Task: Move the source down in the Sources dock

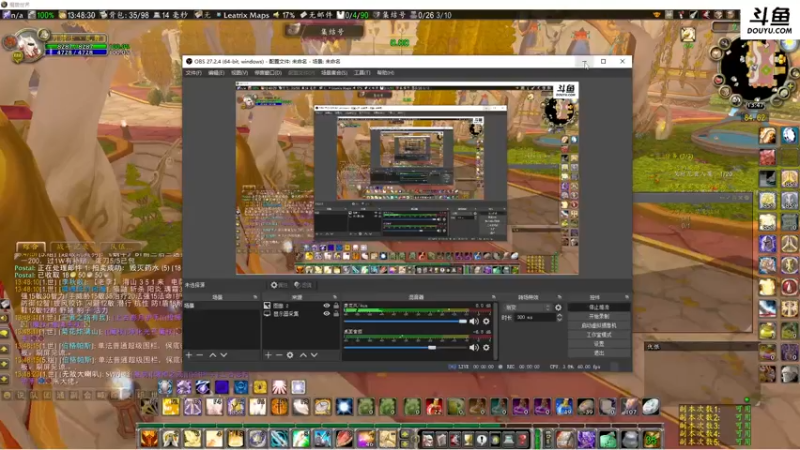Action: [x=314, y=355]
